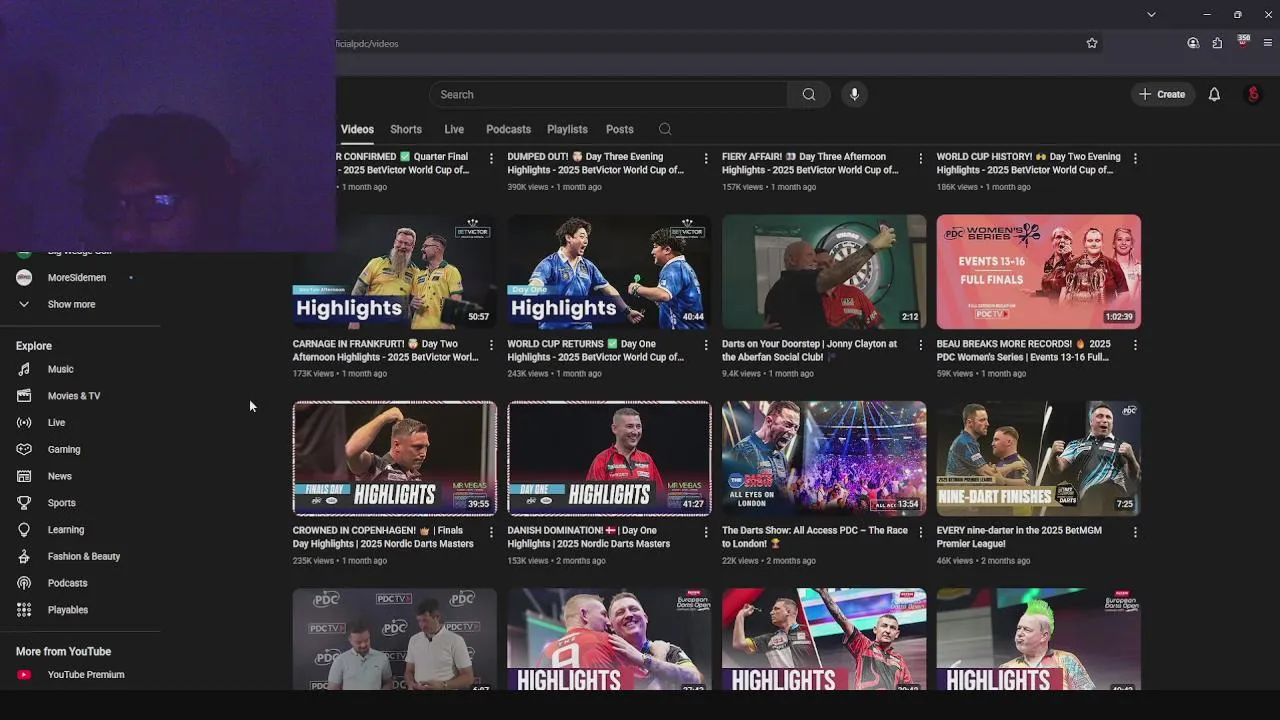Open options for Darts on Your Doorstep video
The height and width of the screenshot is (720, 1280).
920,345
